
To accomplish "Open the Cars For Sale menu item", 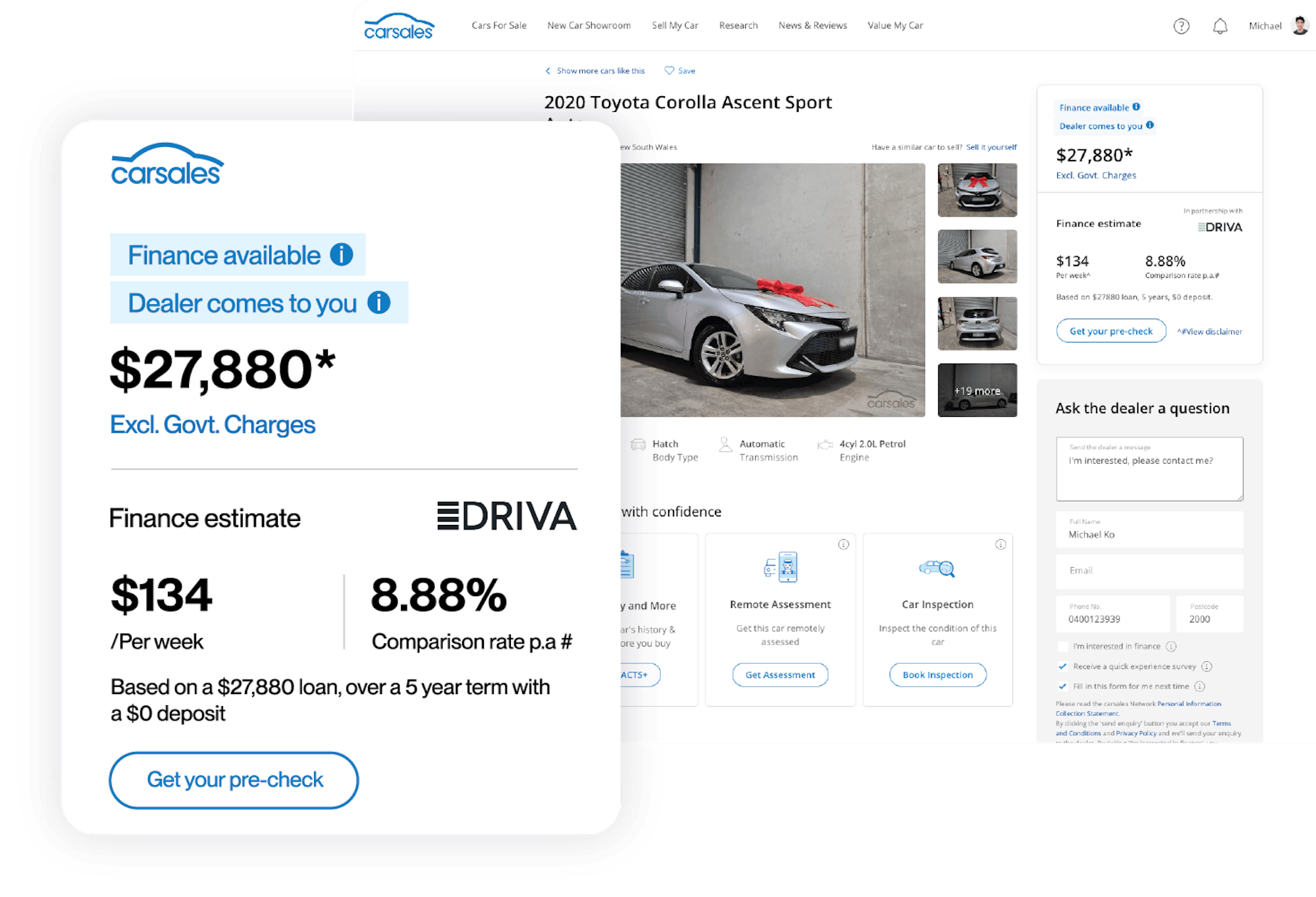I will (x=497, y=26).
